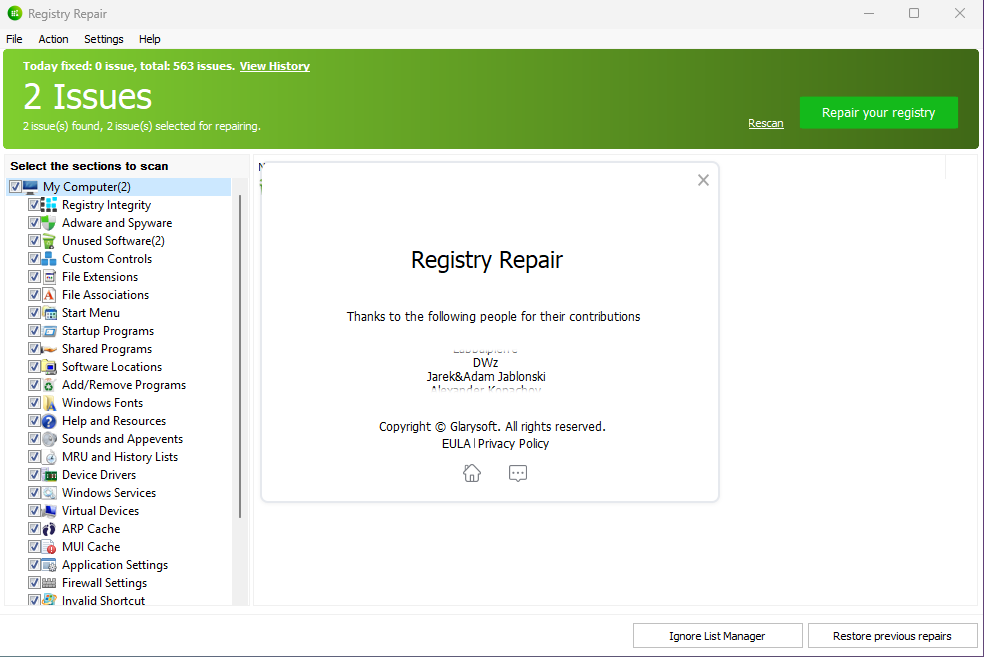Click the Help and Resources question icon
984x657 pixels.
[49, 421]
